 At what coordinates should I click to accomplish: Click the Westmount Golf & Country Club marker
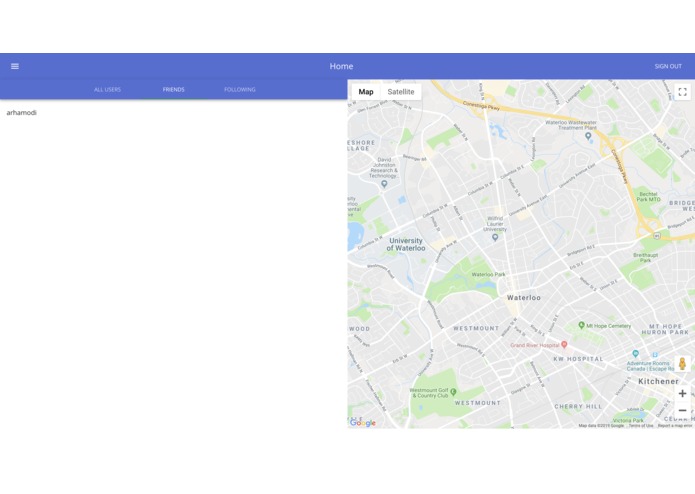tap(453, 392)
